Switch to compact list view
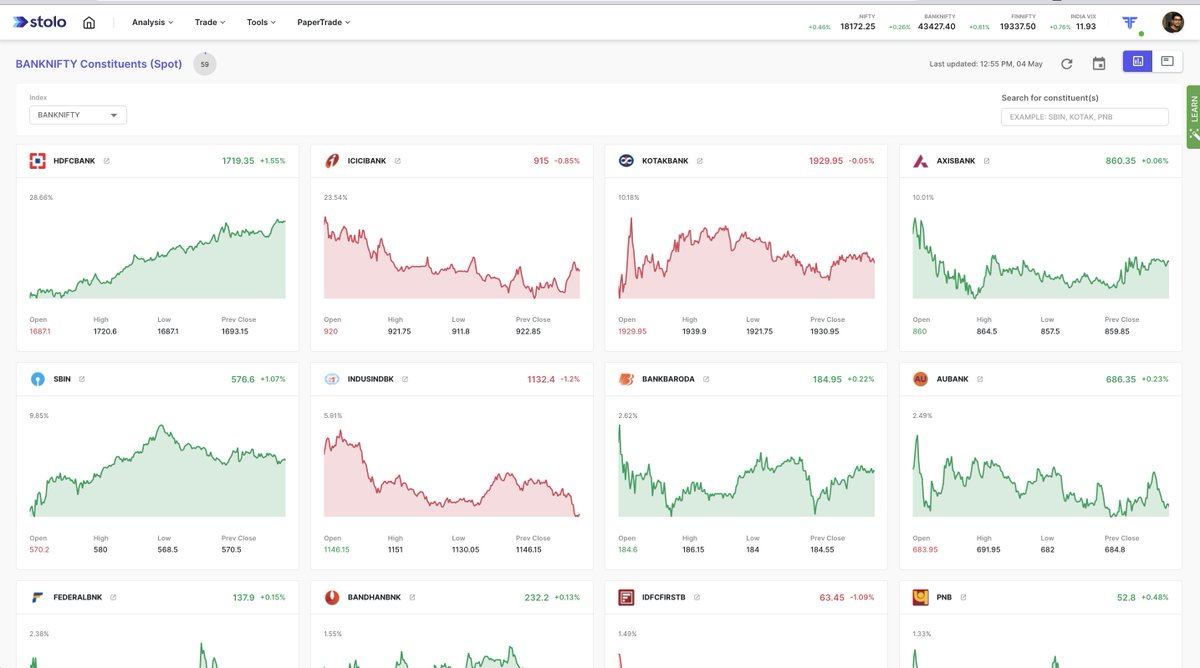The image size is (1200, 668). pyautogui.click(x=1166, y=62)
